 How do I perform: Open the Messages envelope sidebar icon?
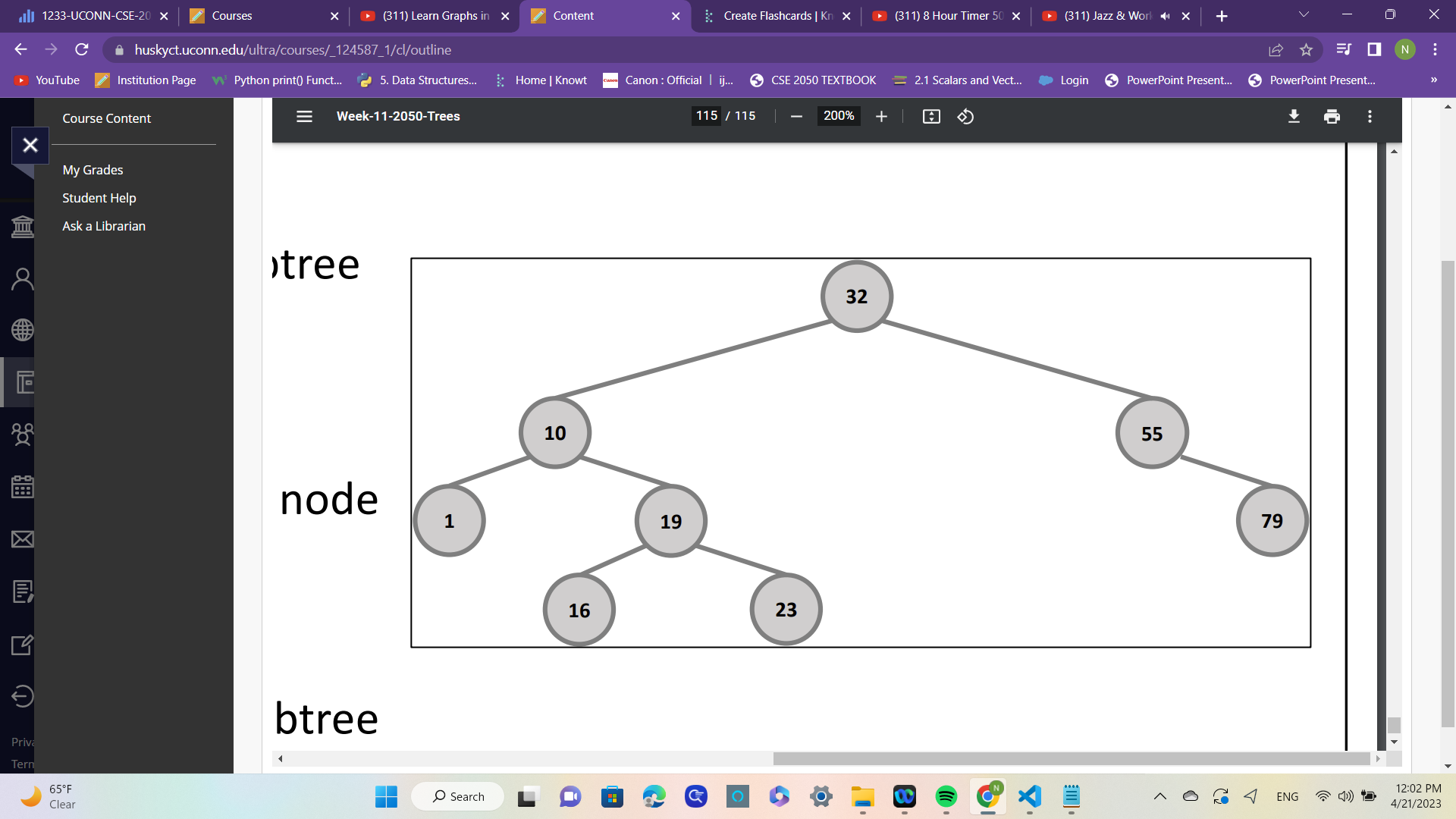click(23, 539)
